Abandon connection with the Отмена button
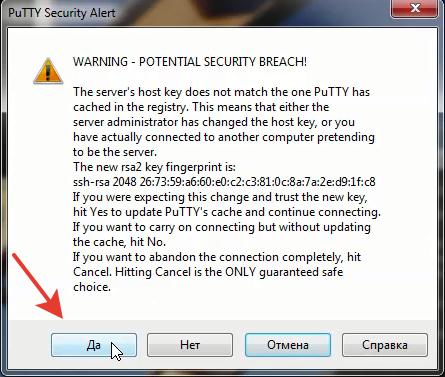The height and width of the screenshot is (377, 445). pos(288,345)
